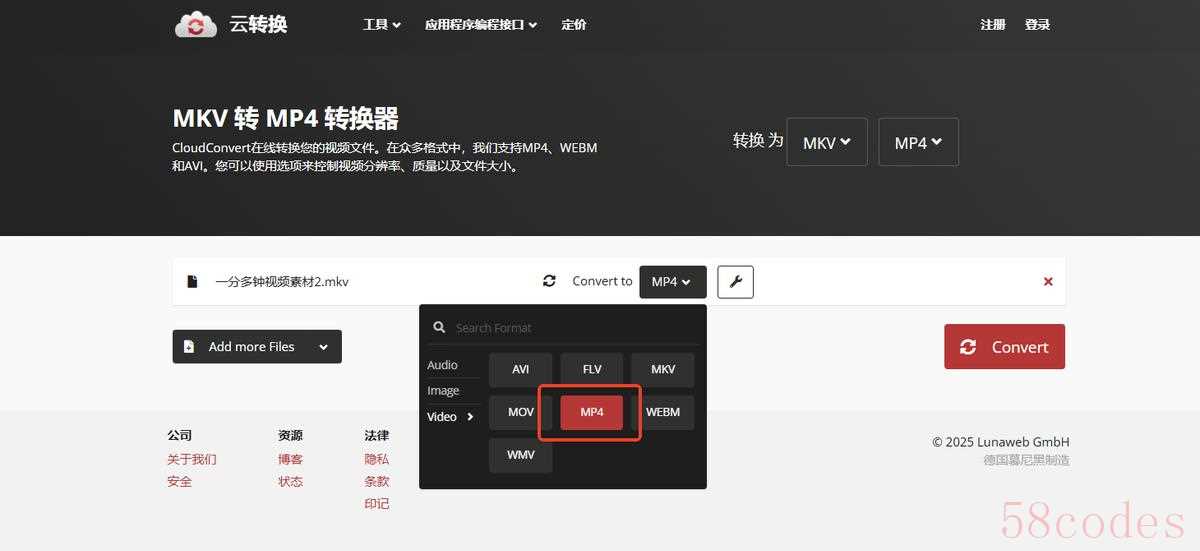Expand the Add more Files dropdown arrow
Viewport: 1200px width, 551px height.
pos(323,347)
